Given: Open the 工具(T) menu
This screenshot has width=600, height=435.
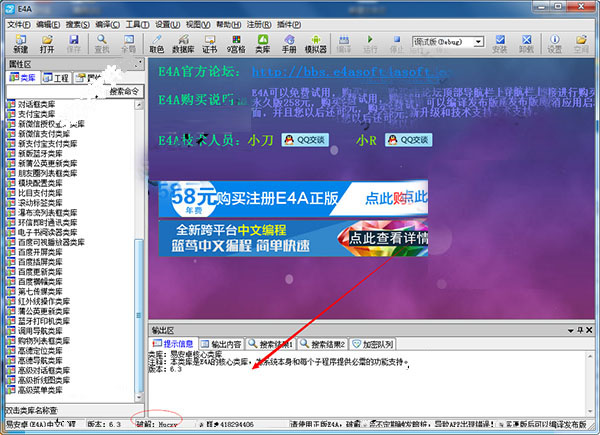Looking at the screenshot, I should pyautogui.click(x=137, y=24).
